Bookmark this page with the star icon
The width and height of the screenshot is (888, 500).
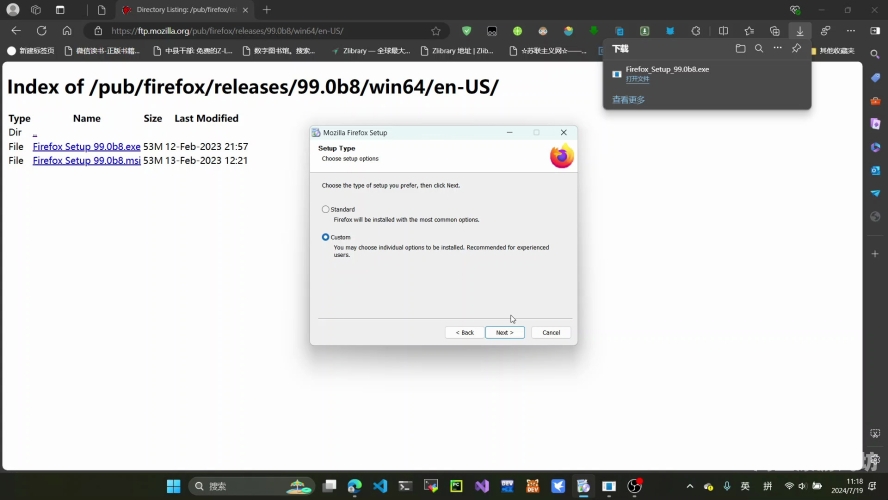(x=436, y=31)
